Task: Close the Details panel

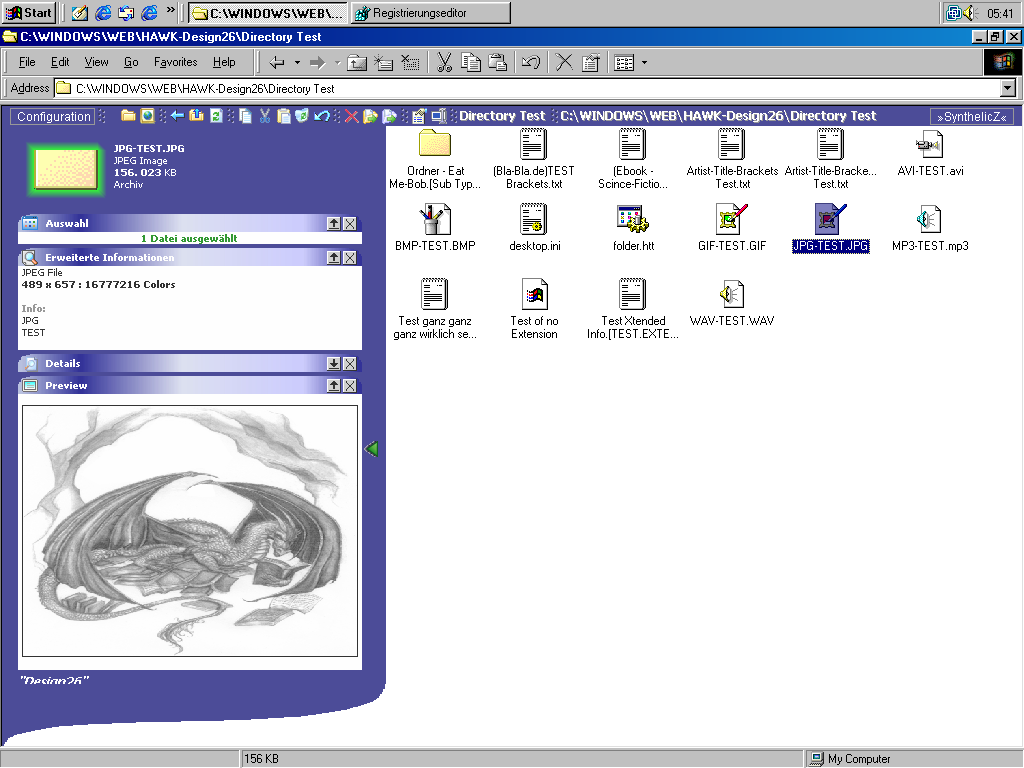Action: pos(350,364)
